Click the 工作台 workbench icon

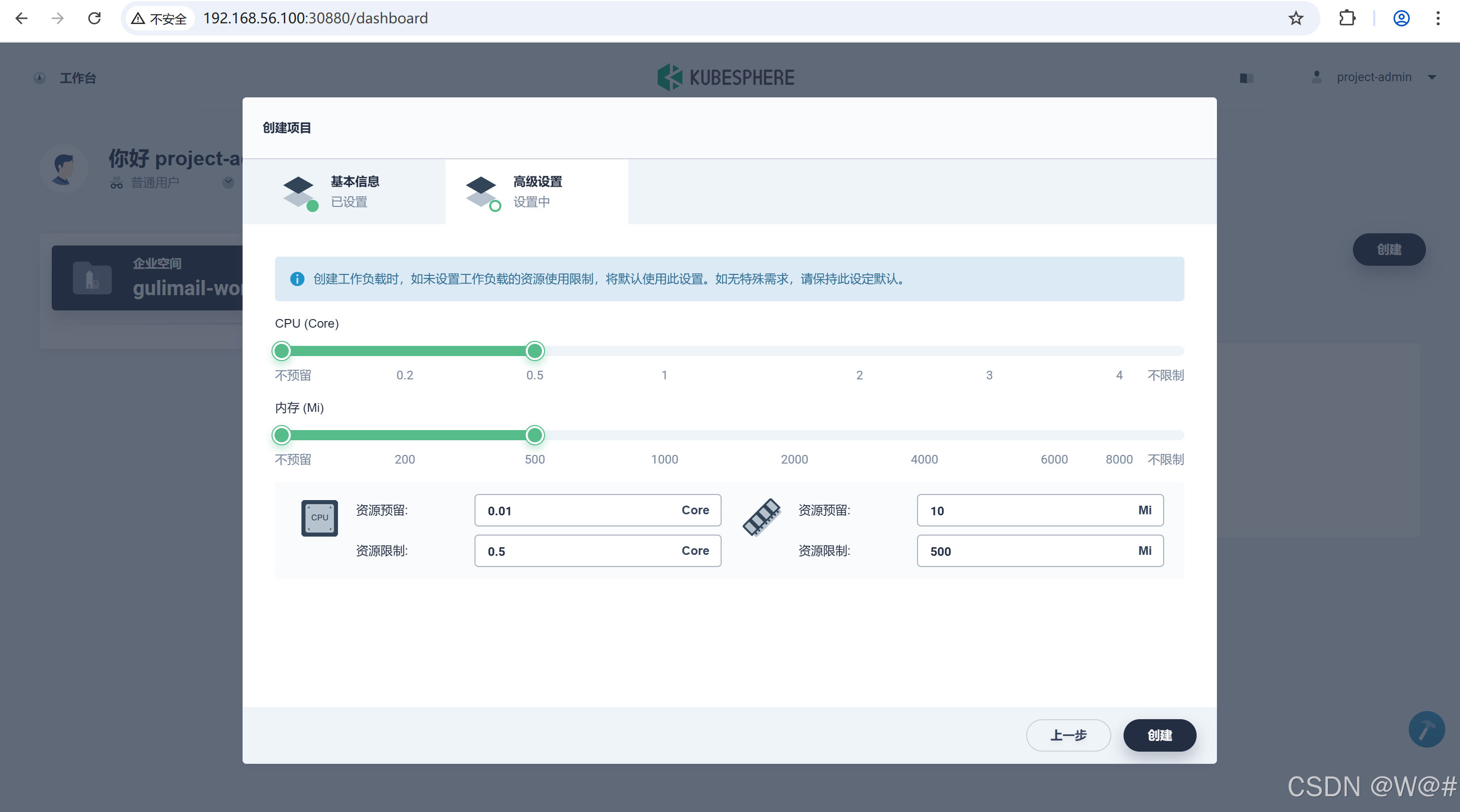pos(39,78)
